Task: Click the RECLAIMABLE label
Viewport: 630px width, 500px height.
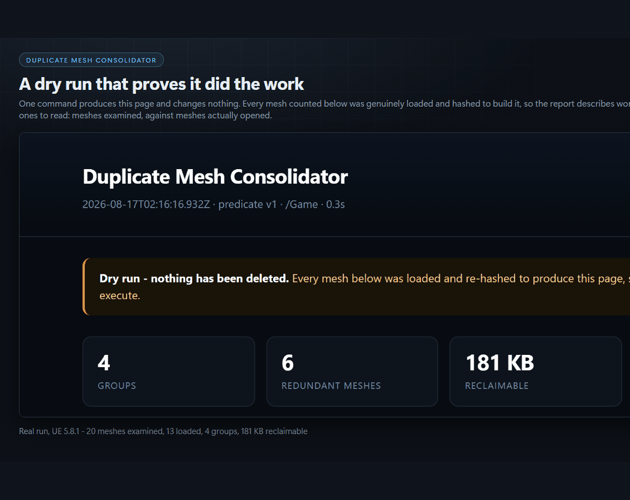Action: tap(497, 385)
